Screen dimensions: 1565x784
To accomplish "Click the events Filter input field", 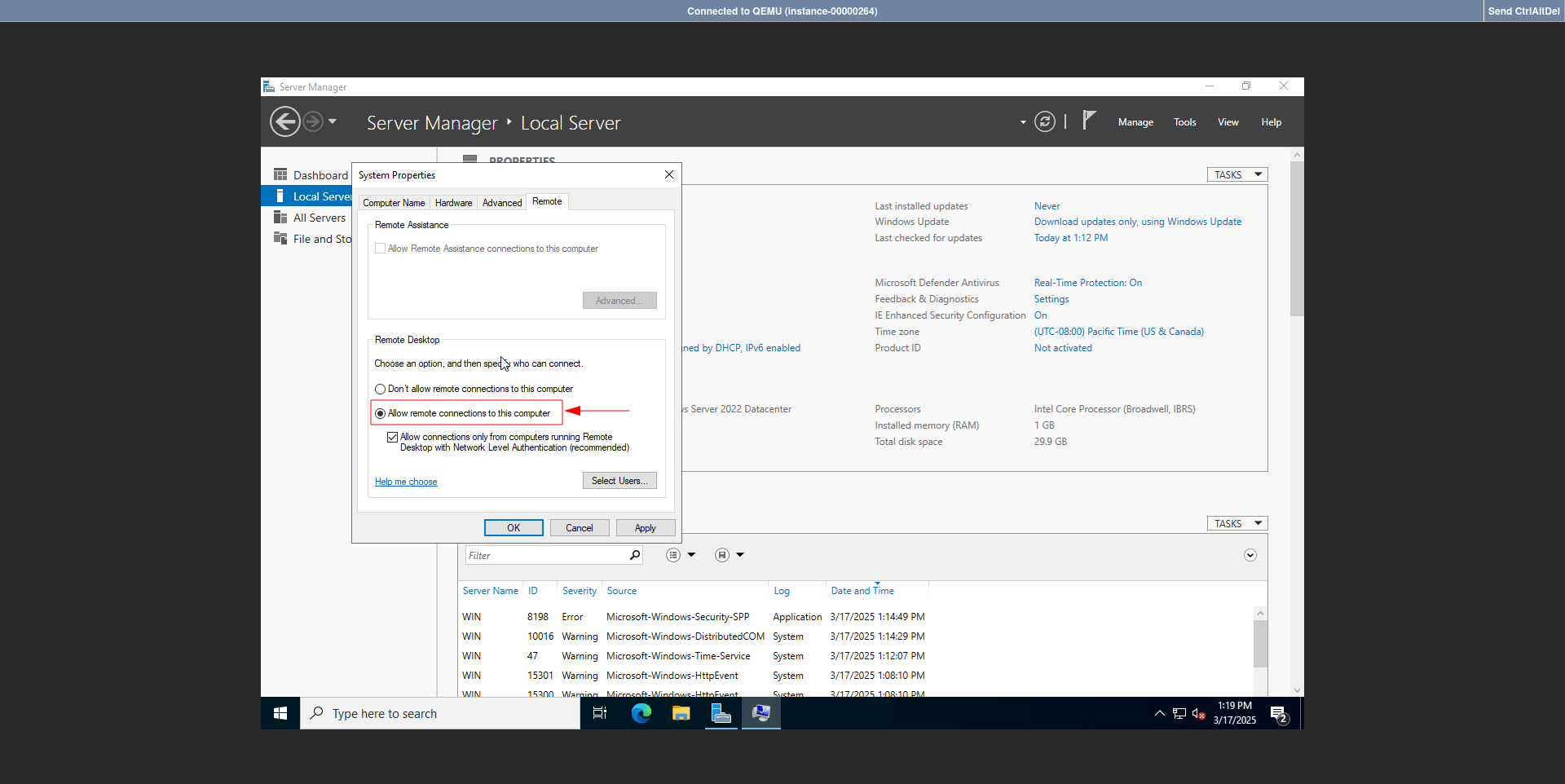I will 546,556.
